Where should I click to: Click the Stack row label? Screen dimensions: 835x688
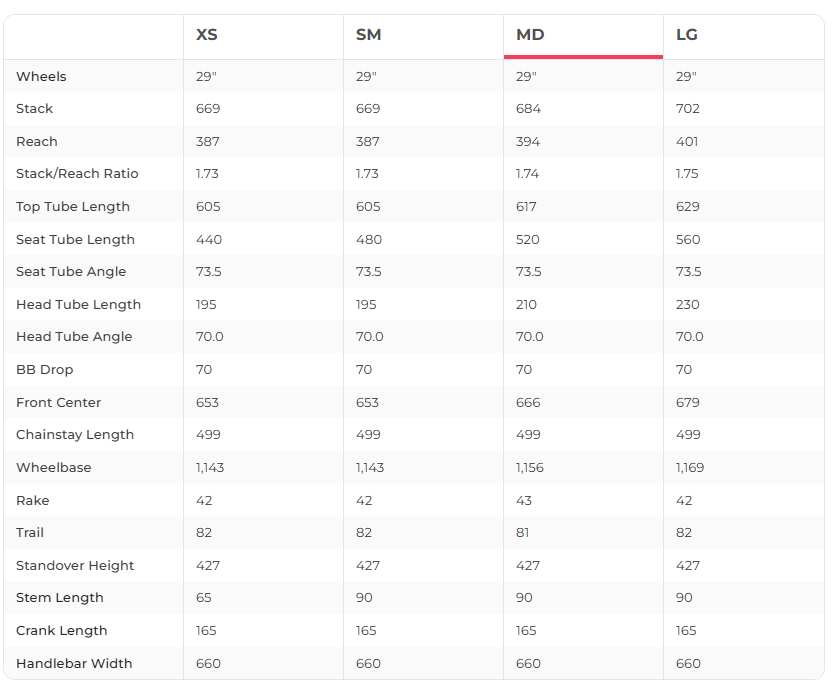pyautogui.click(x=34, y=109)
